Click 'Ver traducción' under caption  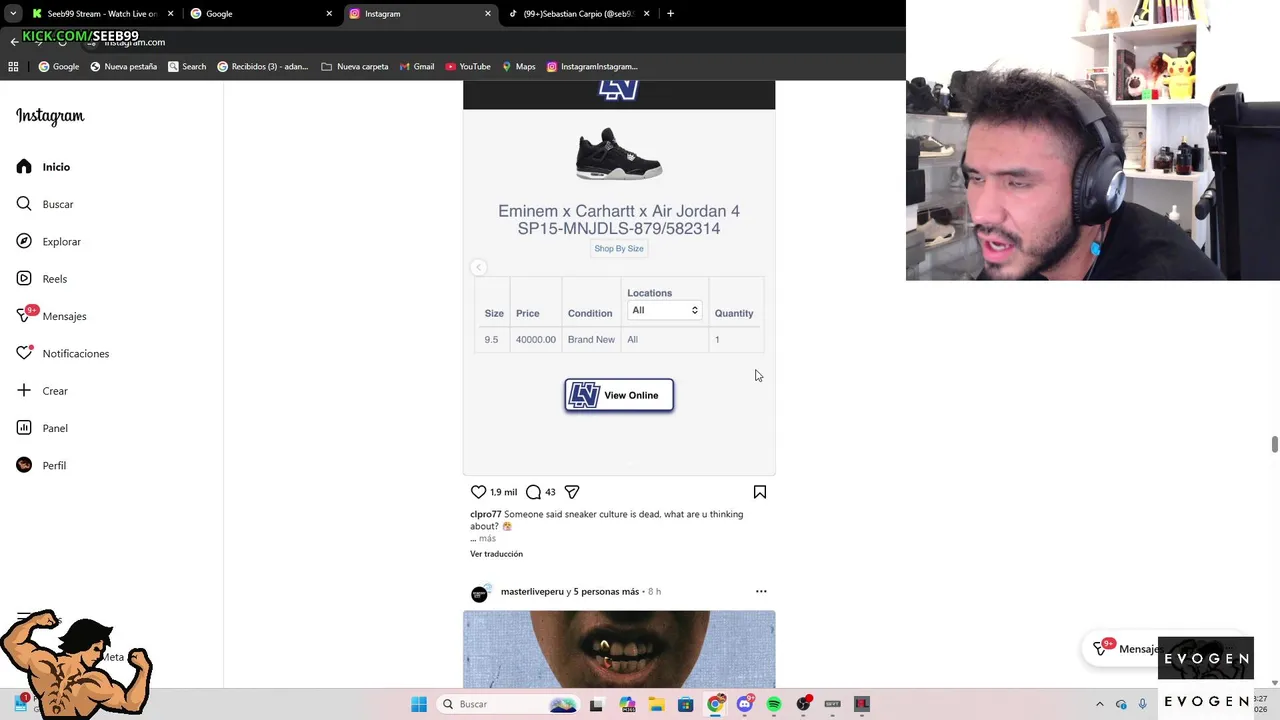pyautogui.click(x=496, y=554)
